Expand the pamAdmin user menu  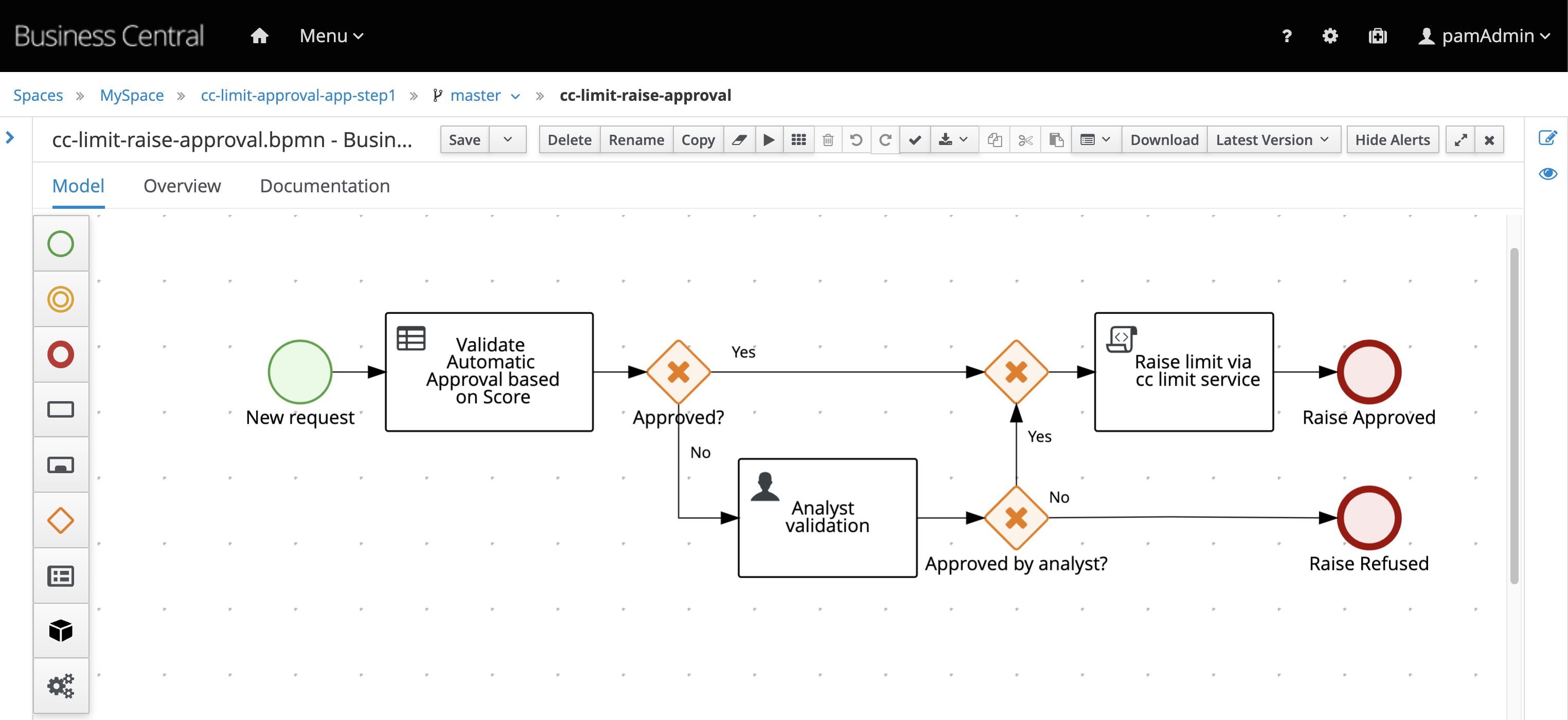pos(1484,36)
